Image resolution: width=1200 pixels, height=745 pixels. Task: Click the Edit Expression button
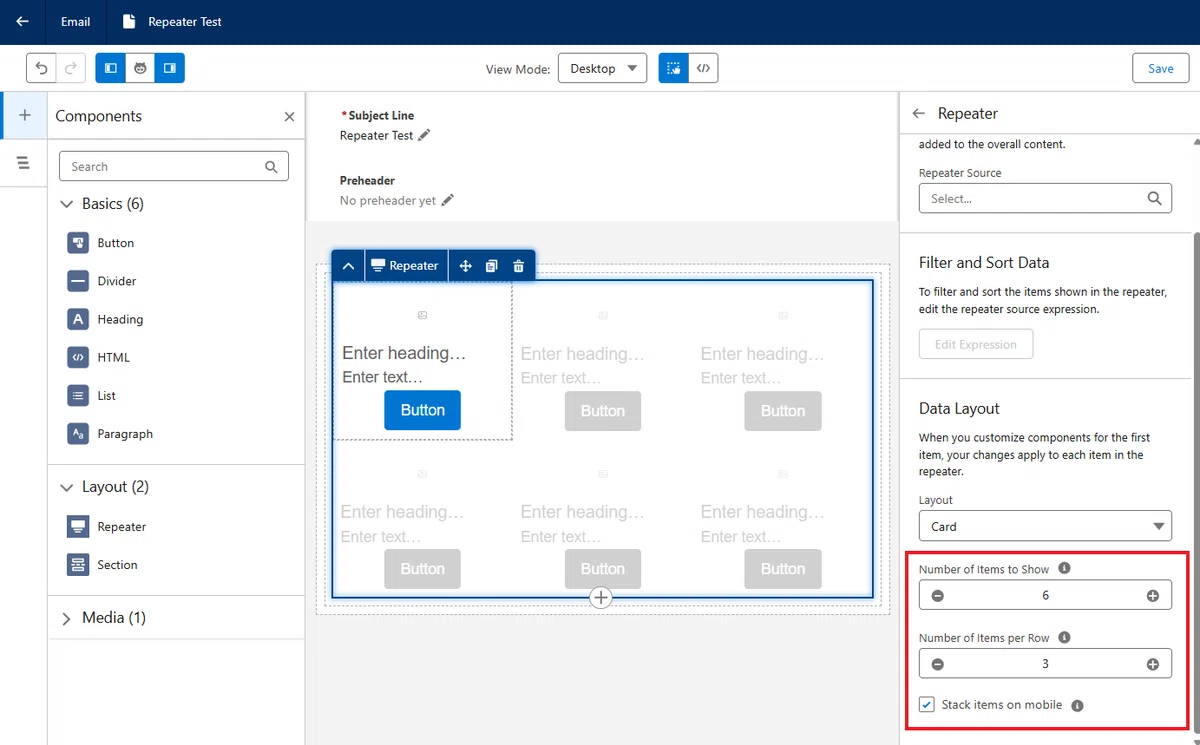976,345
